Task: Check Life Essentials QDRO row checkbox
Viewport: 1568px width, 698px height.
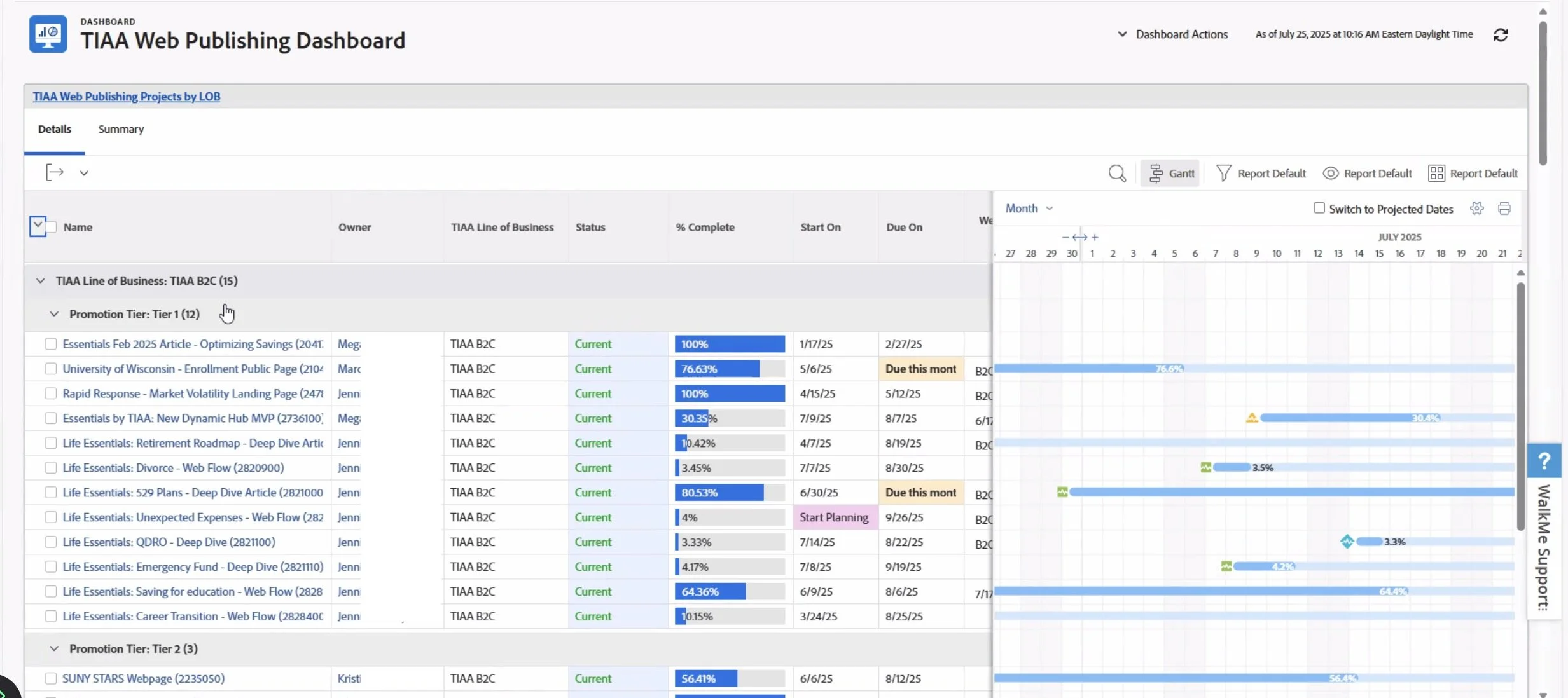Action: (x=51, y=542)
